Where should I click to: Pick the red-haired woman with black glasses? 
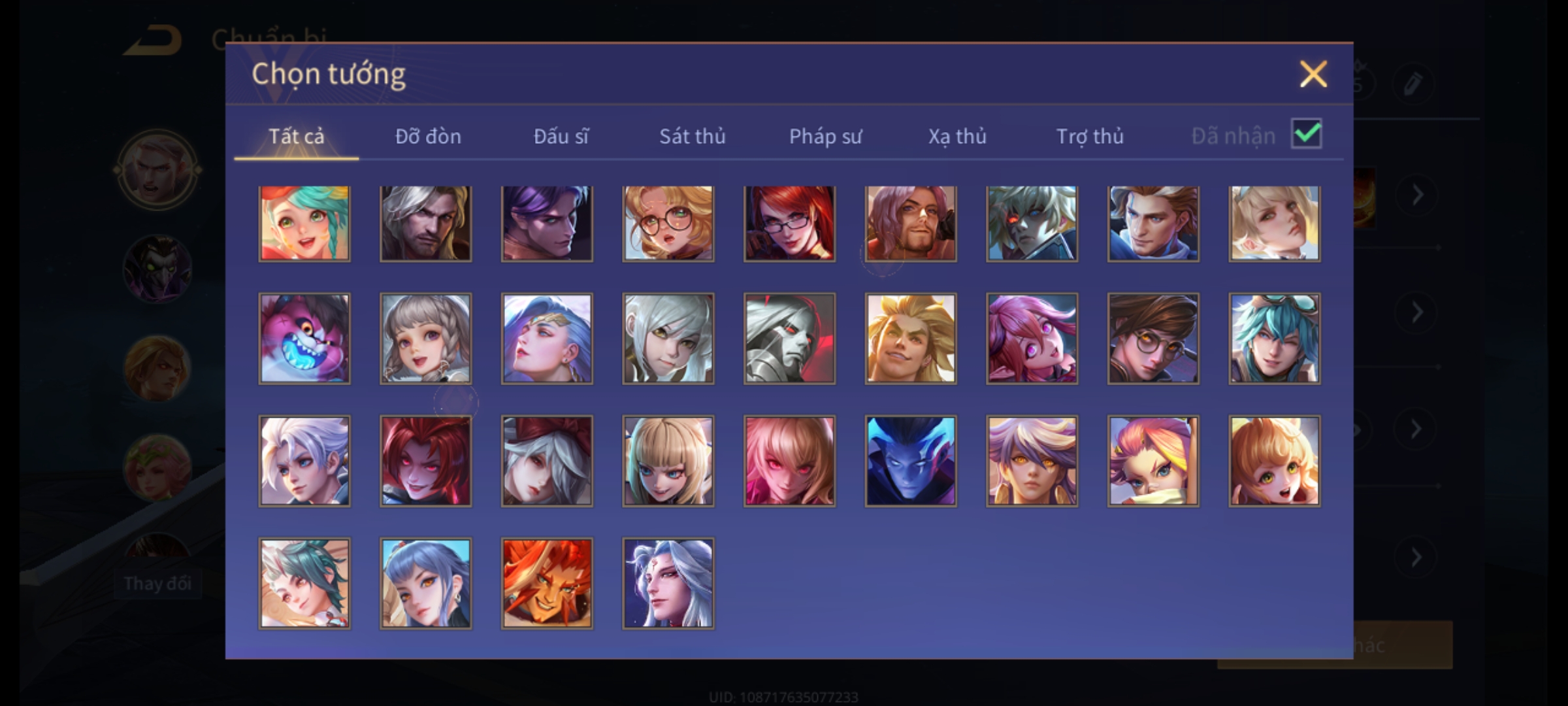pyautogui.click(x=789, y=224)
